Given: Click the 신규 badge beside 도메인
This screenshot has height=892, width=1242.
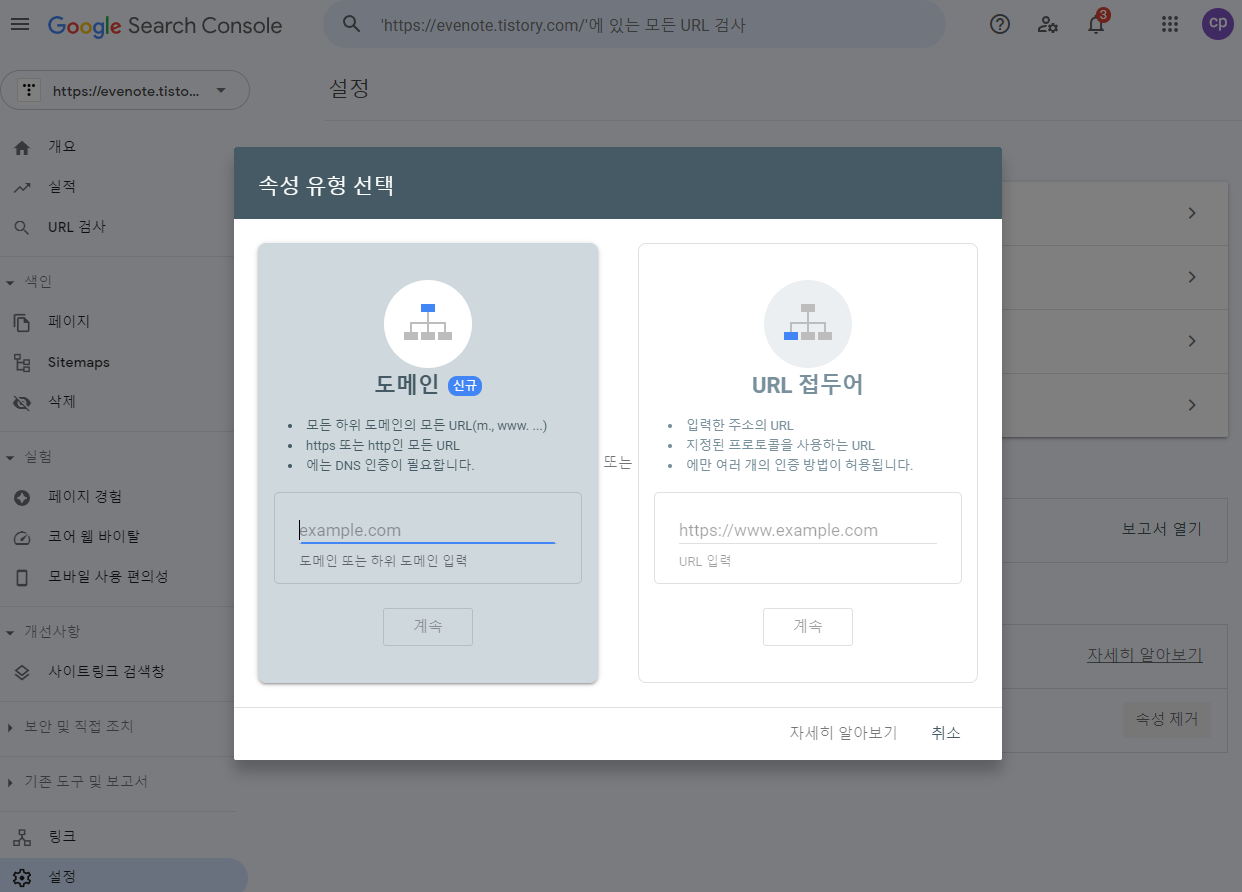Looking at the screenshot, I should pyautogui.click(x=465, y=386).
